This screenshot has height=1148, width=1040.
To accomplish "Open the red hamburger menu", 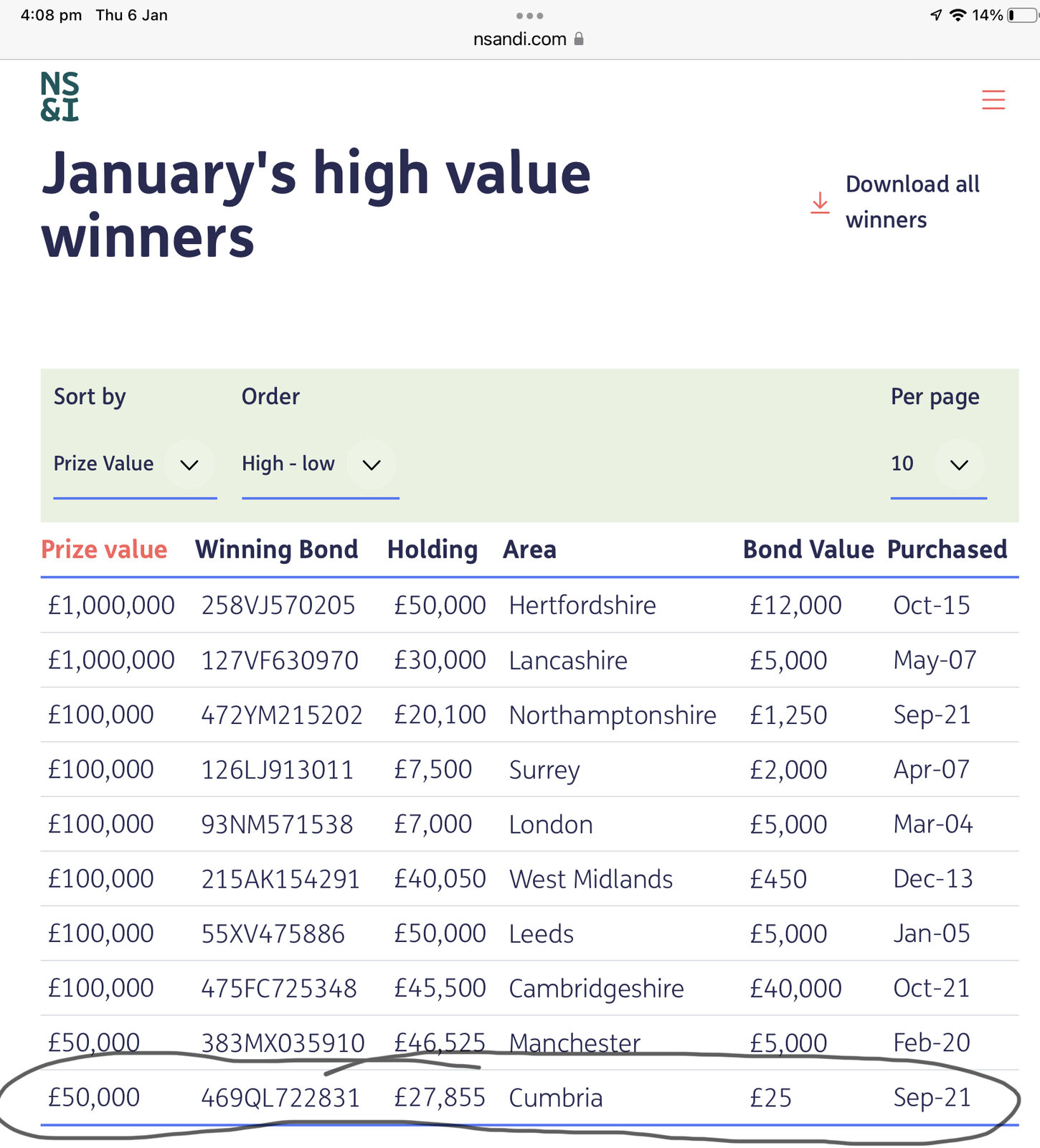I will pyautogui.click(x=993, y=100).
